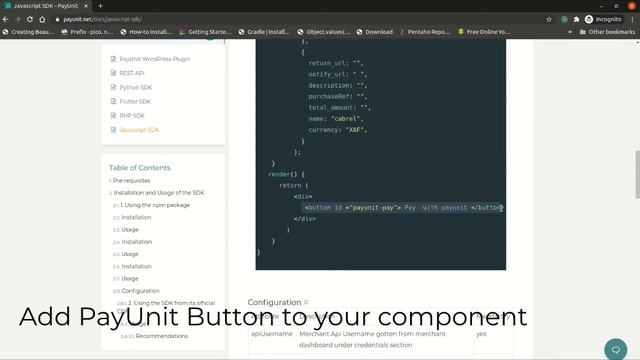Click the browser forward arrow
The height and width of the screenshot is (360, 640).
(18, 19)
